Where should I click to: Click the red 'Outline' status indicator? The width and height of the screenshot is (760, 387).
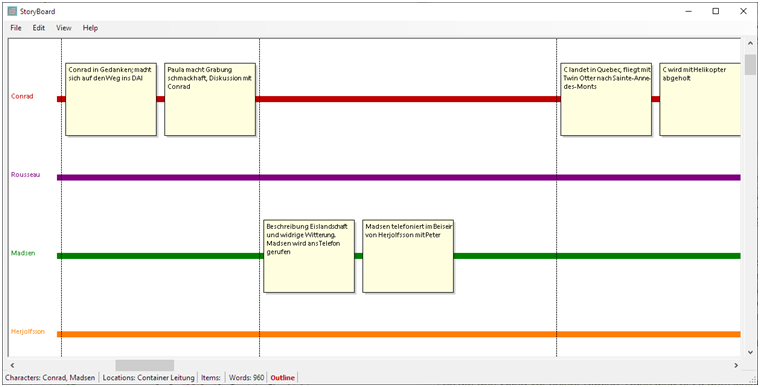tap(283, 377)
